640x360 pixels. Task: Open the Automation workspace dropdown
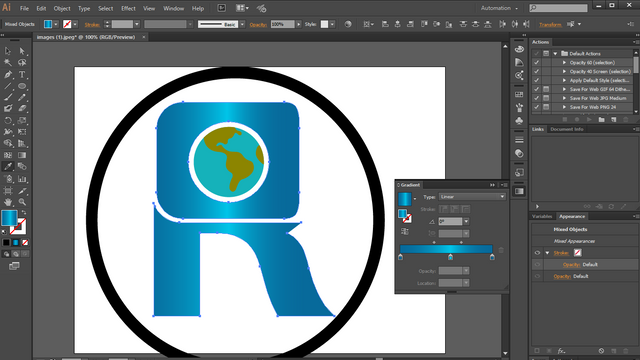[499, 8]
